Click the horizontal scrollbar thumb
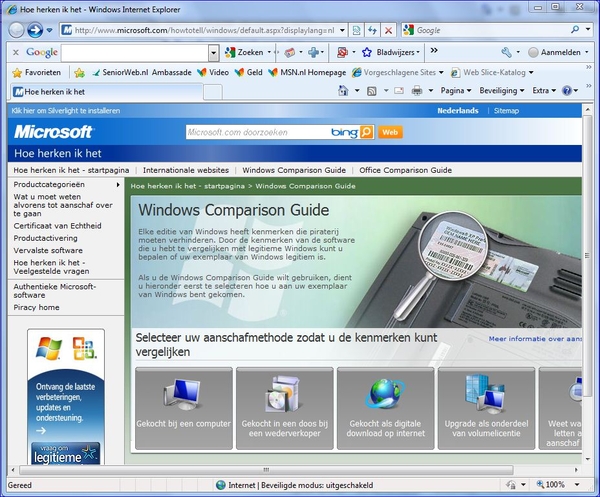 click(x=266, y=469)
